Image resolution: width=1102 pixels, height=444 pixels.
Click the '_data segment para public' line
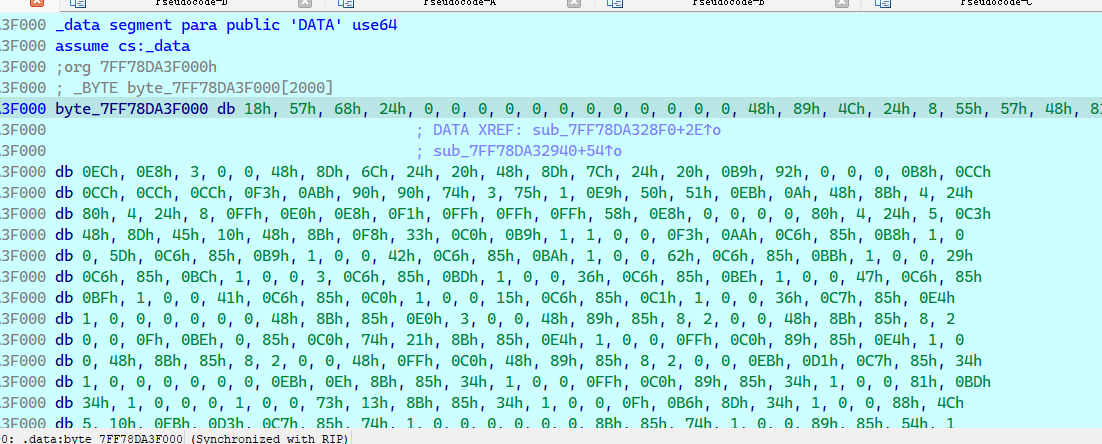(x=227, y=25)
